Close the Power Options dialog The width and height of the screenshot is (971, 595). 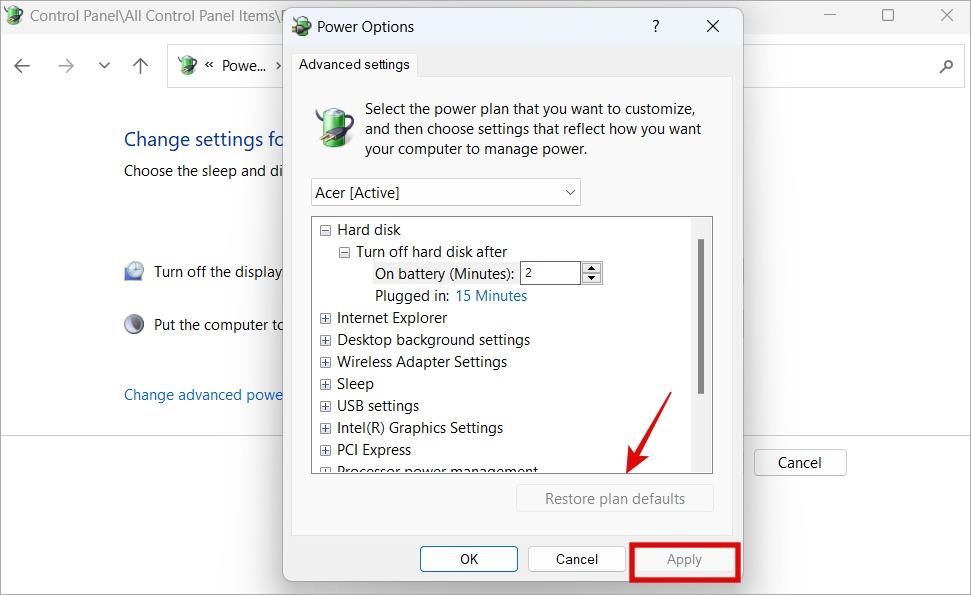tap(713, 26)
